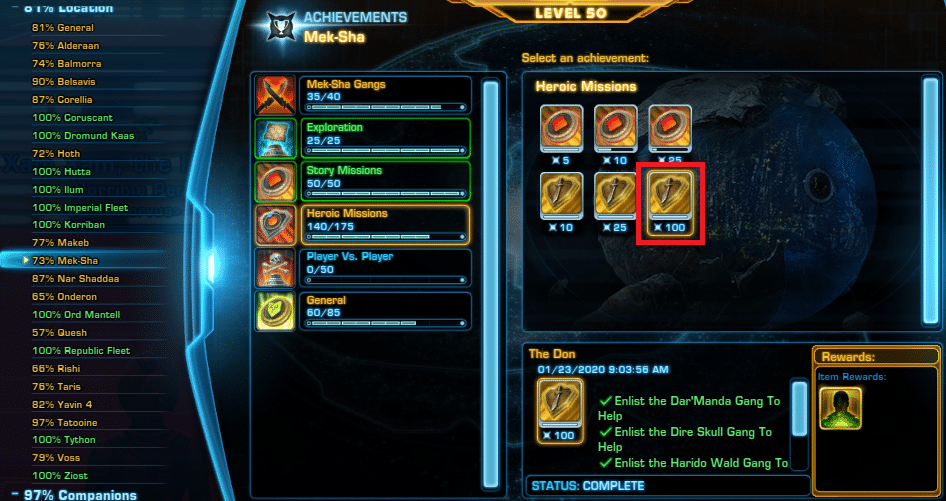Click the Player Vs. Player progress bar
This screenshot has width=946, height=501.
coord(386,280)
